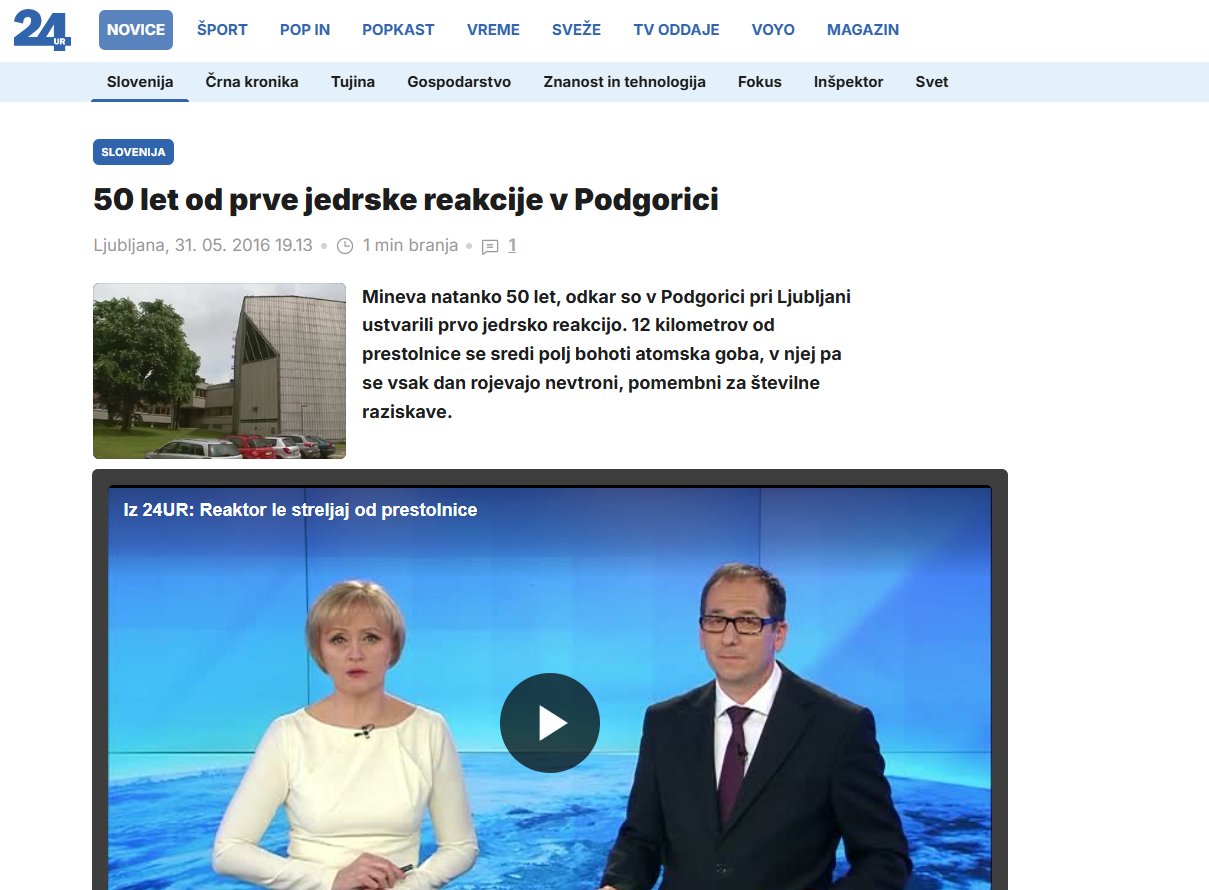
Task: Click the comment count number 1
Action: pos(512,245)
